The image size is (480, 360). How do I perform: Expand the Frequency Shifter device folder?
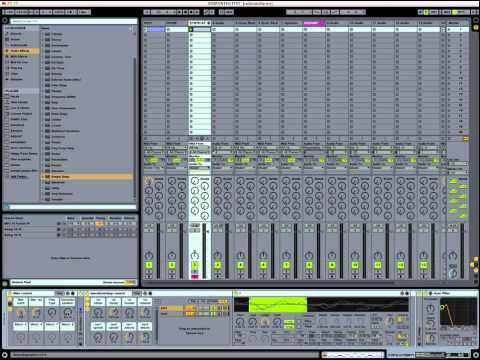click(x=43, y=97)
